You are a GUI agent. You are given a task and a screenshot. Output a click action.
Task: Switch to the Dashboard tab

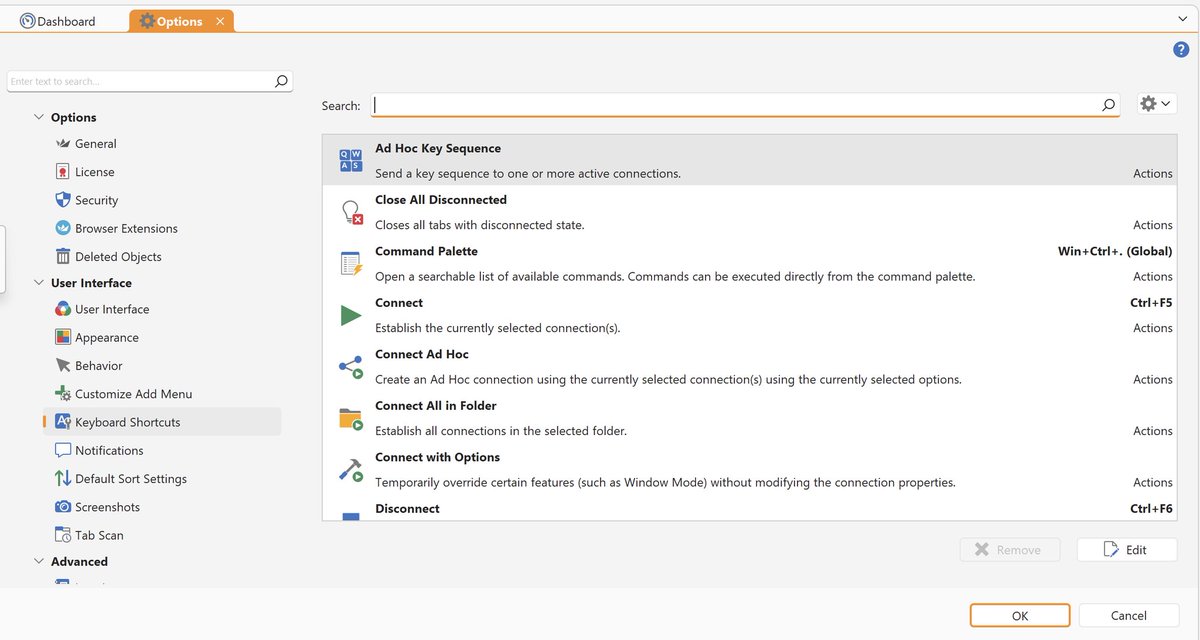point(58,21)
